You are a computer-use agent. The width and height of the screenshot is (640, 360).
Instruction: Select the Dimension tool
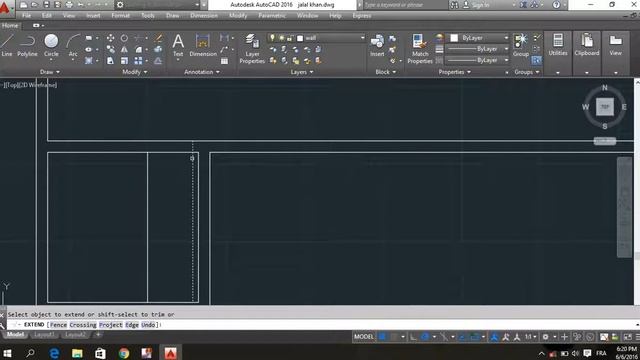tap(203, 45)
